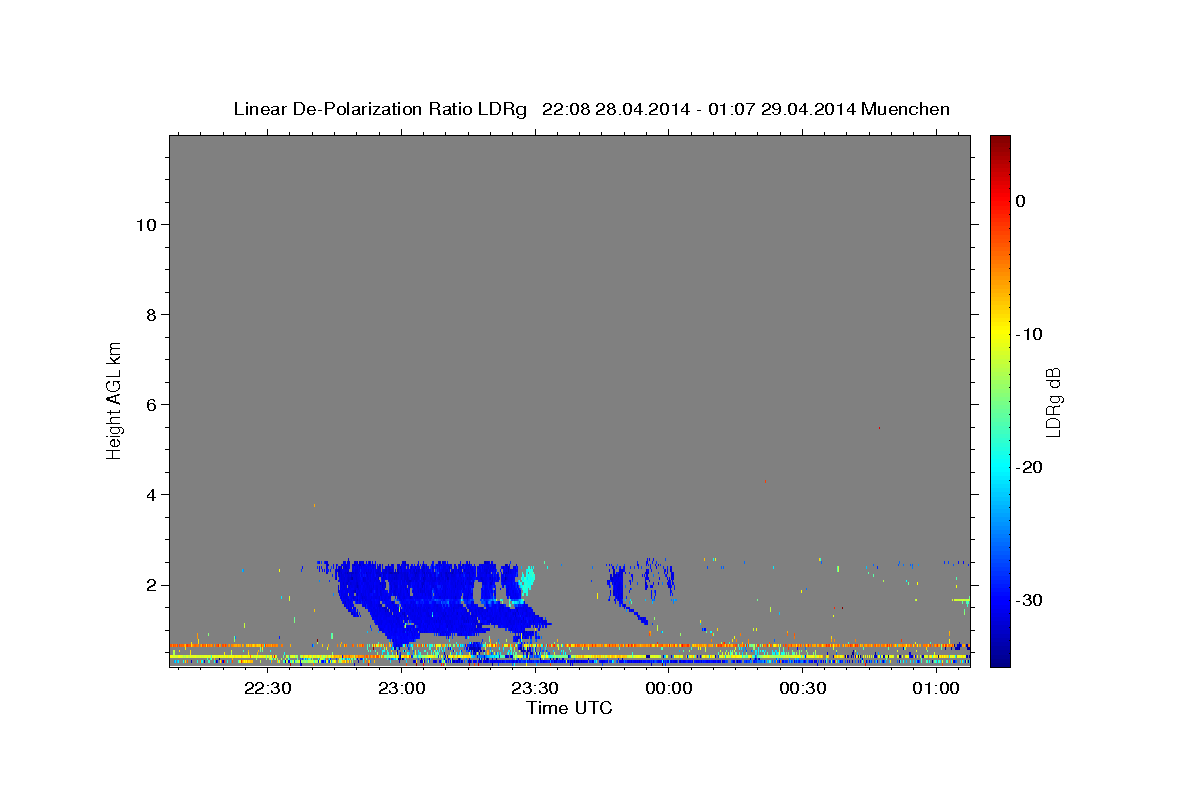Click the 23:30 time axis label
The width and height of the screenshot is (1200, 800).
pyautogui.click(x=535, y=688)
